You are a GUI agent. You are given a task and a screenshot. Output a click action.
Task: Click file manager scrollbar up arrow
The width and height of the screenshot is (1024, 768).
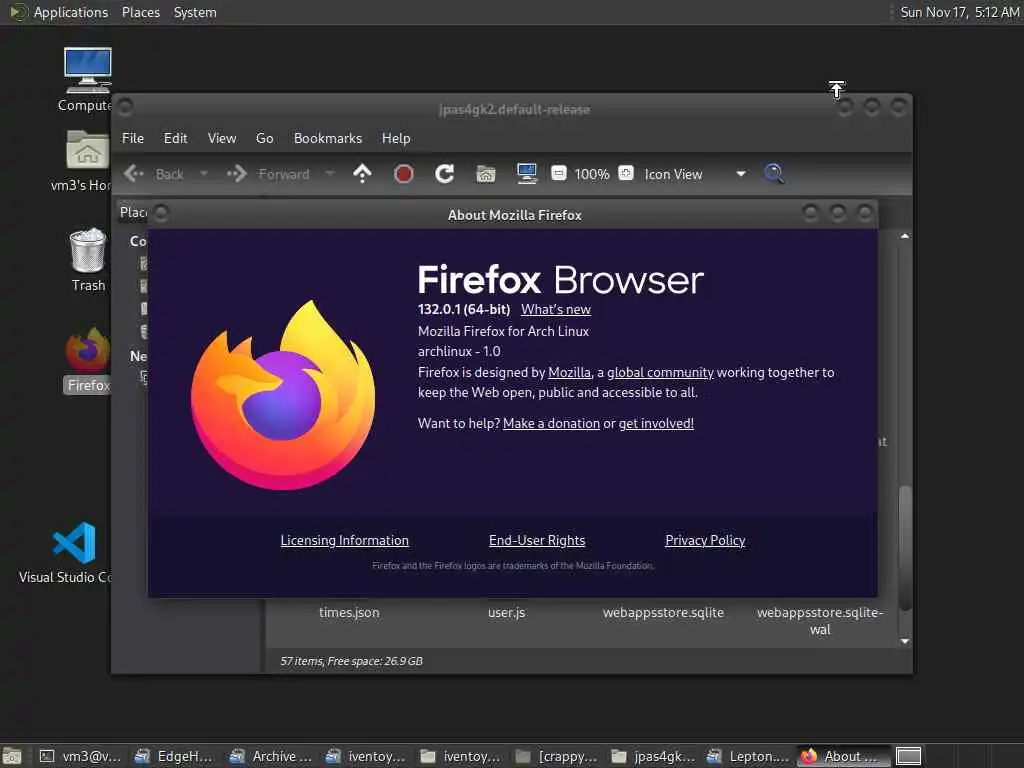pyautogui.click(x=904, y=236)
